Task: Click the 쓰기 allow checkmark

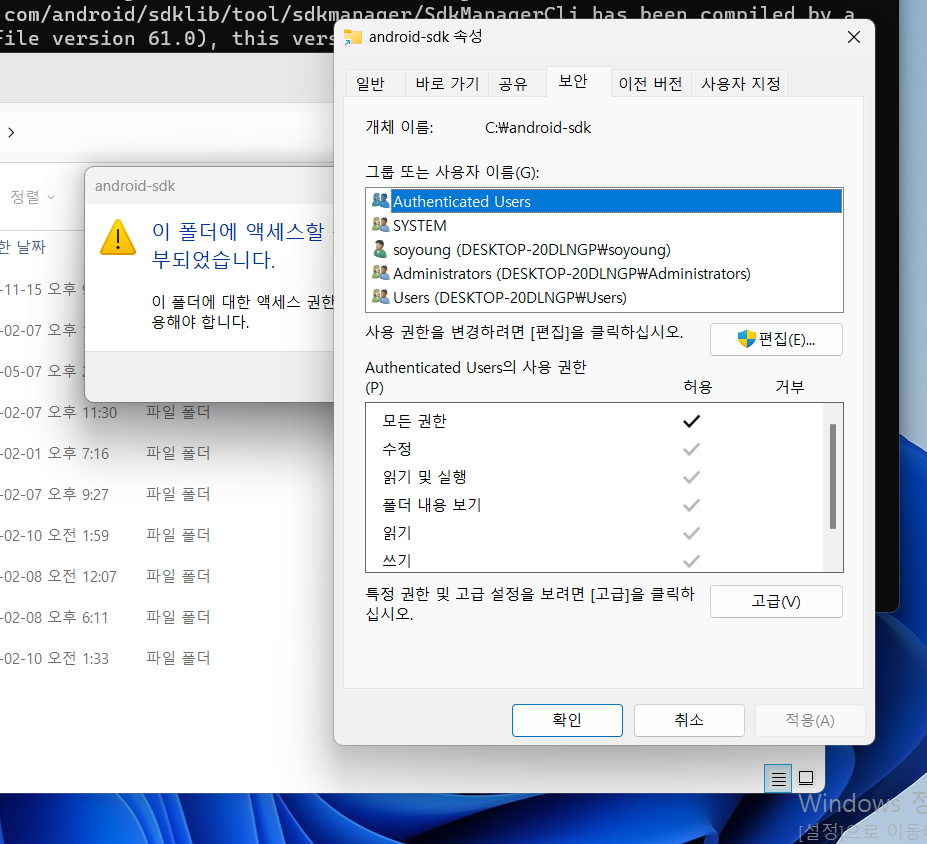Action: 691,560
